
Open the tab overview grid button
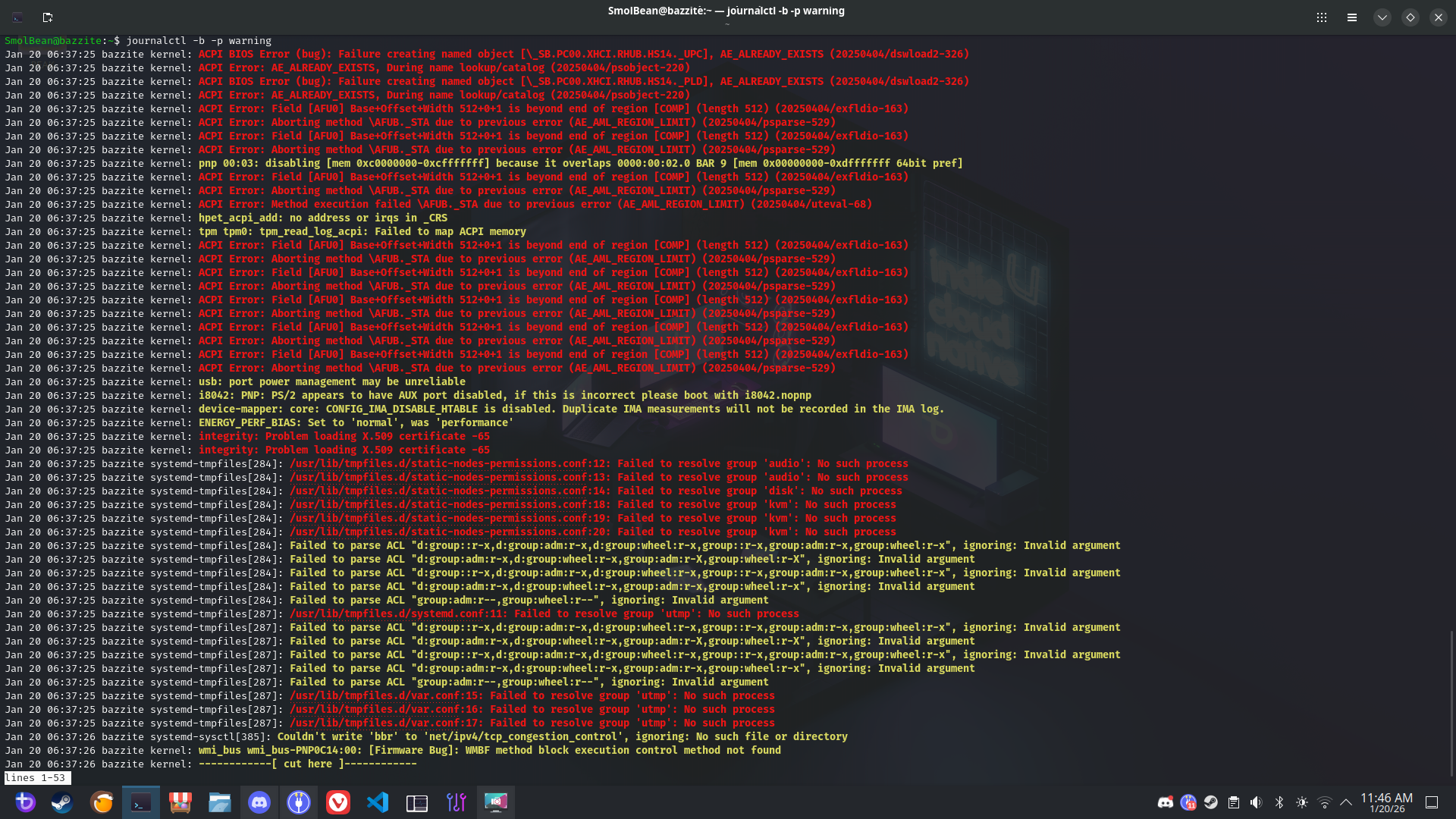tap(1322, 17)
